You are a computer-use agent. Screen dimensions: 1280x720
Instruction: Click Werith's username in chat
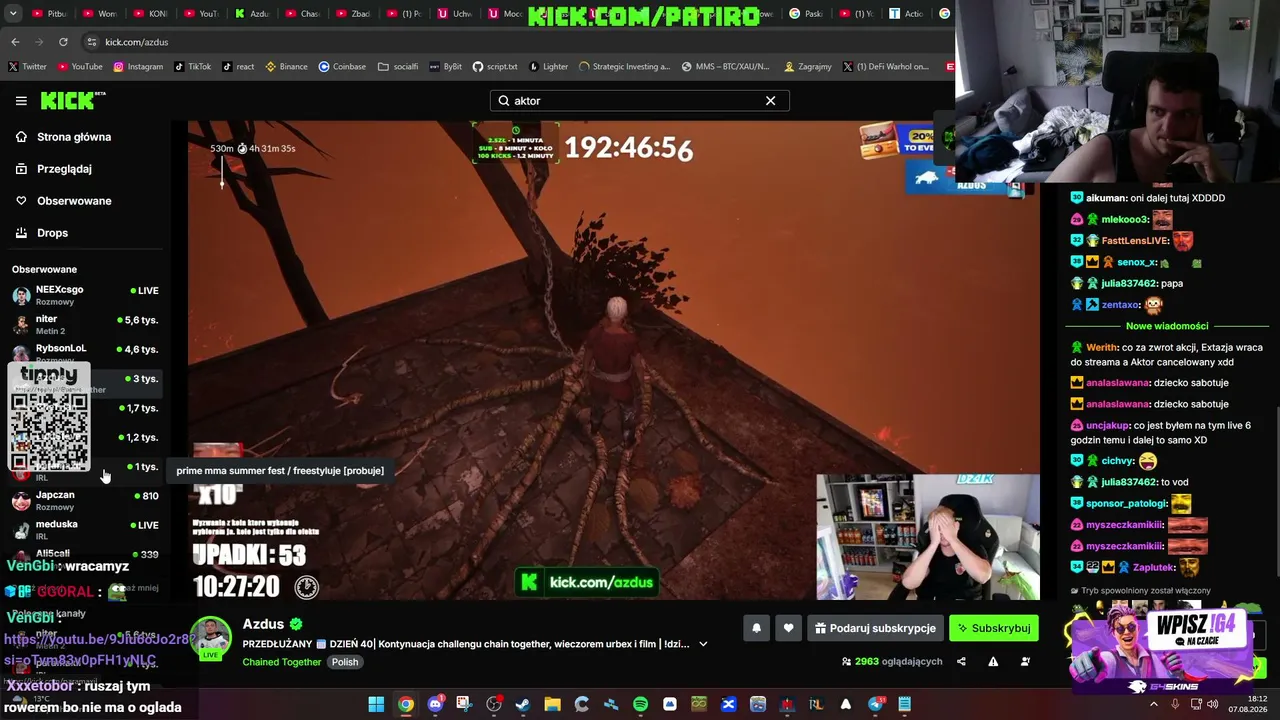[1102, 348]
